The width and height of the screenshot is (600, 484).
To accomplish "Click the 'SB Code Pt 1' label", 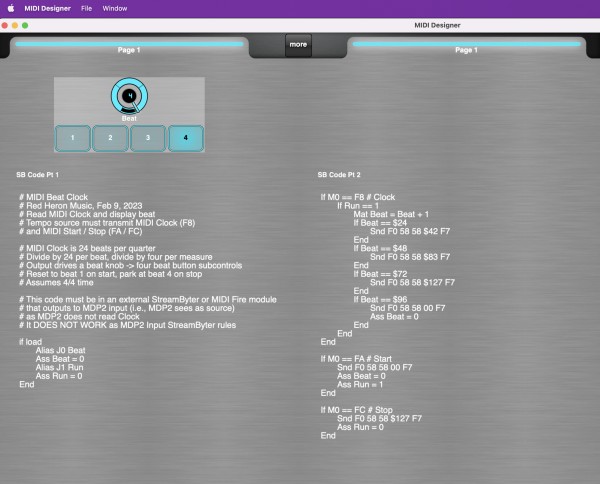I will tap(38, 175).
